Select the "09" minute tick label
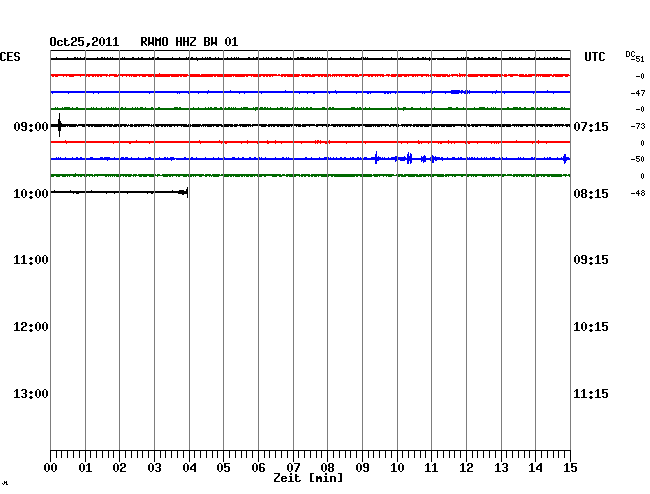This screenshot has width=650, height=494. [362, 468]
